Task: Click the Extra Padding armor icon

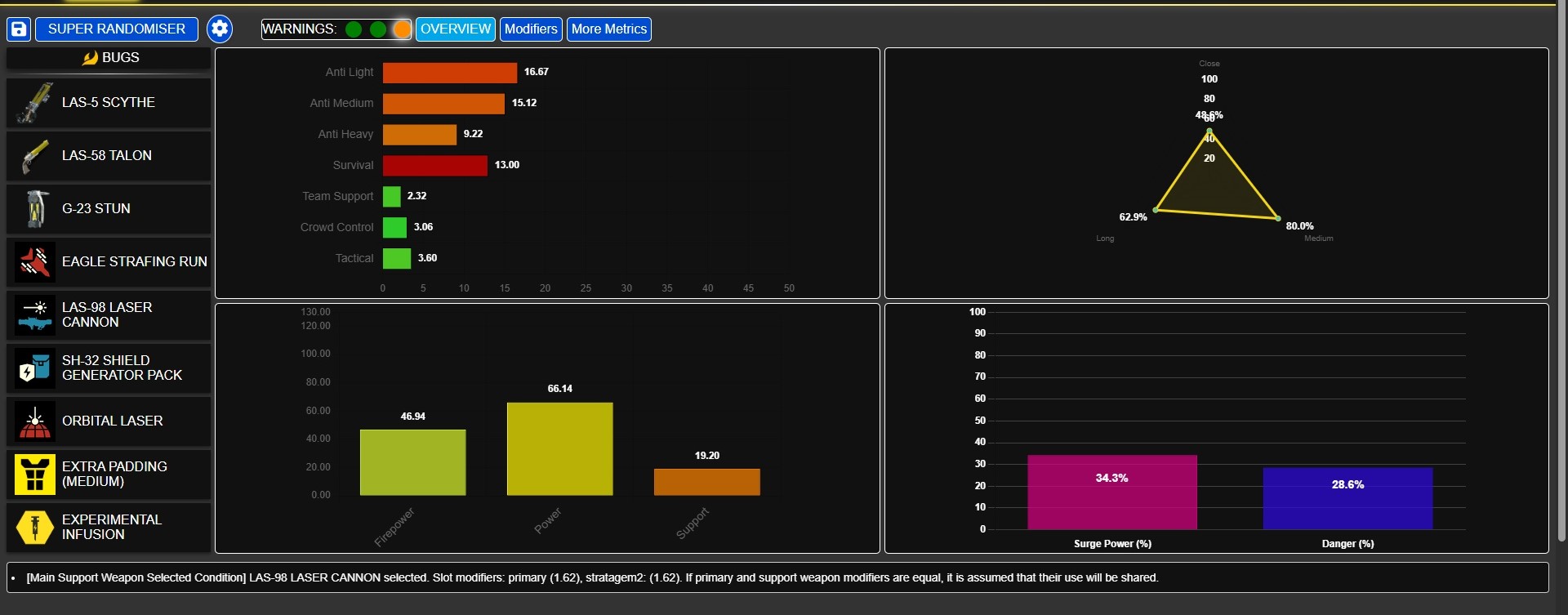Action: tap(35, 475)
